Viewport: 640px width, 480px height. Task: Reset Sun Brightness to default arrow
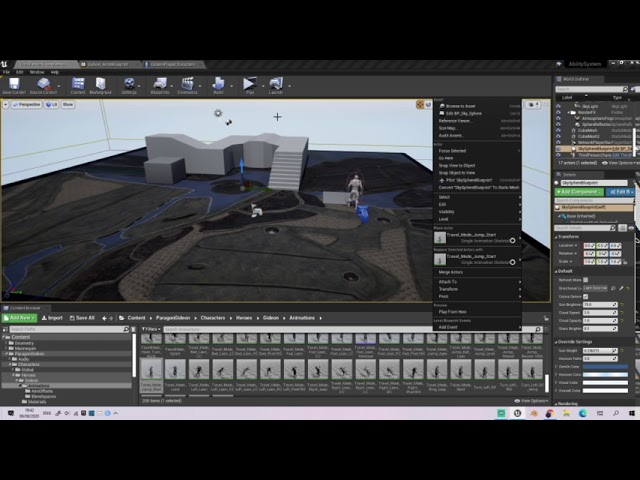[x=622, y=304]
